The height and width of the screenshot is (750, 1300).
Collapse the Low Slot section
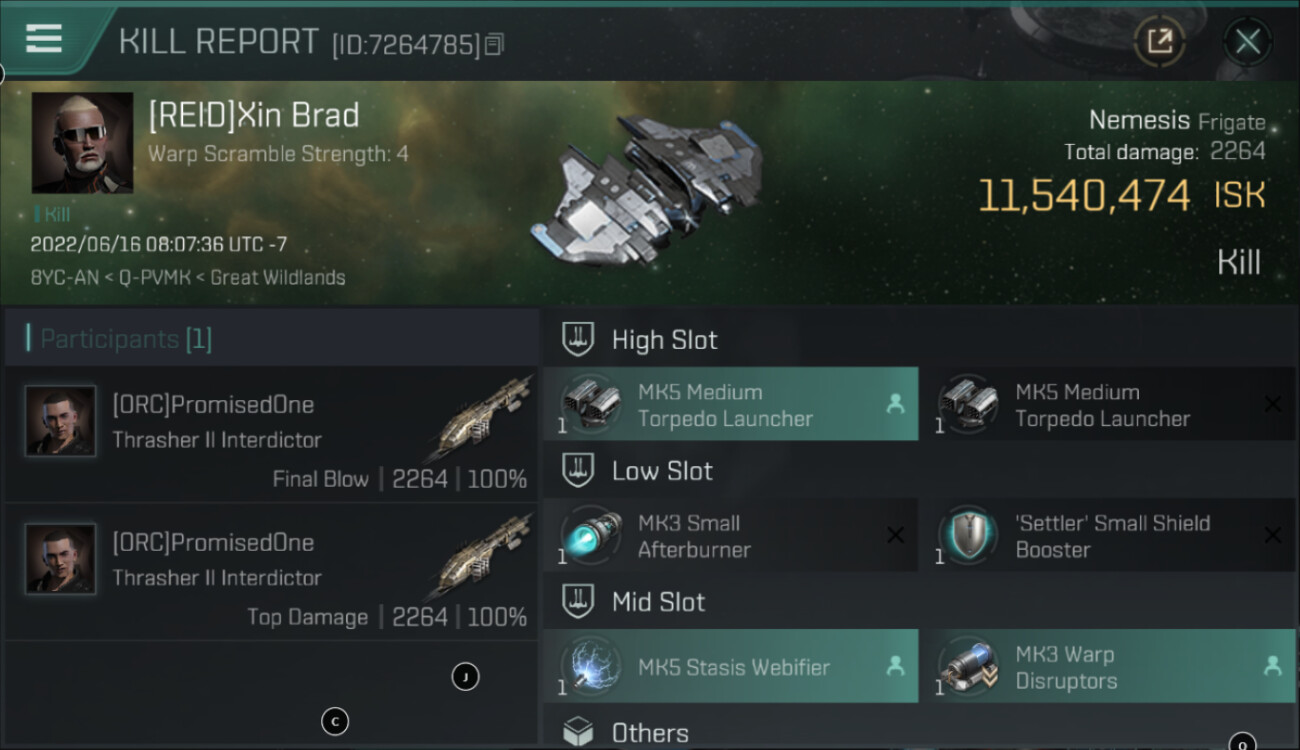click(x=662, y=471)
